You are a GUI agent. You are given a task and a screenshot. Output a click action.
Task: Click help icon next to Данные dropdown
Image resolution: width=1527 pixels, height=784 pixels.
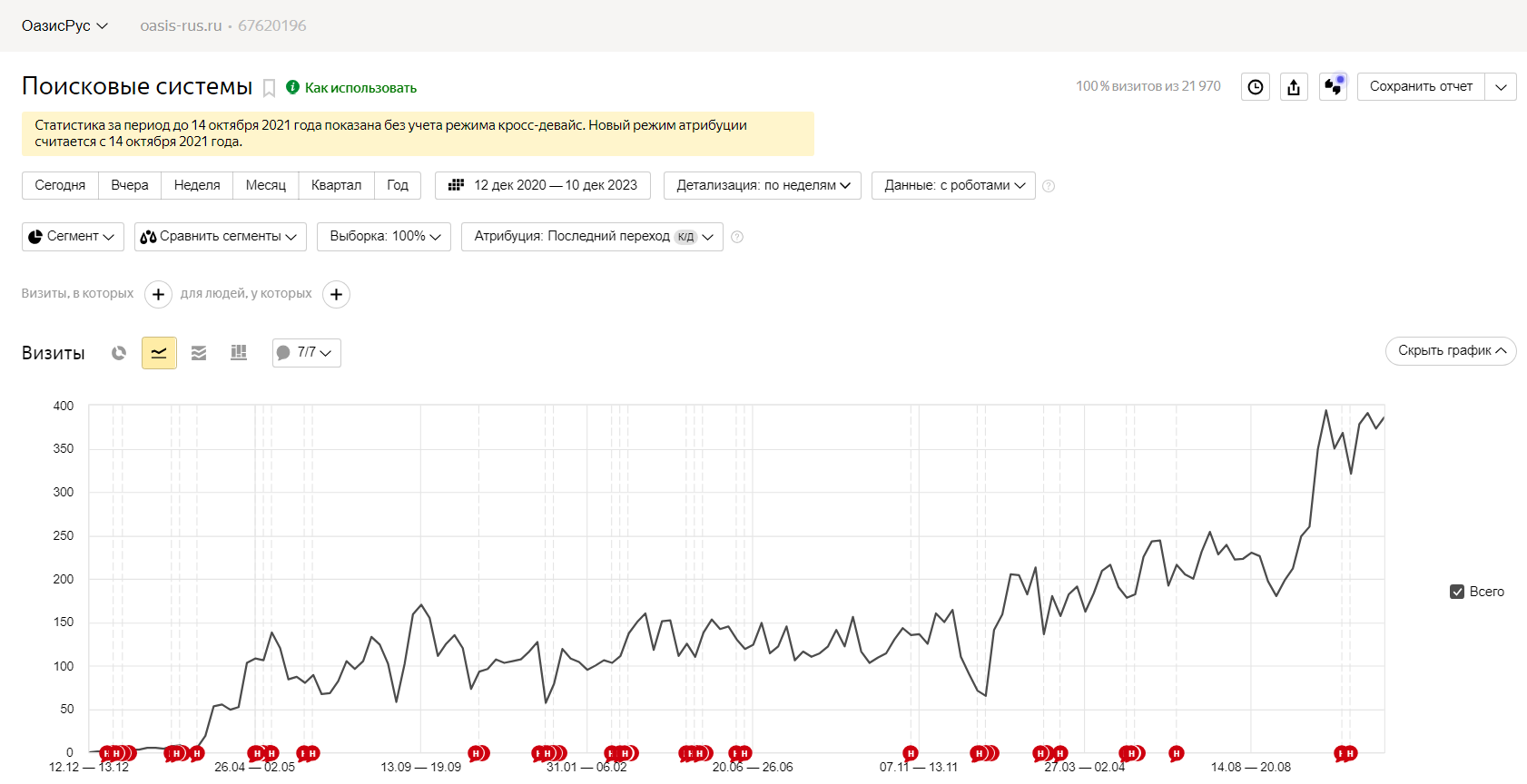pyautogui.click(x=1049, y=186)
